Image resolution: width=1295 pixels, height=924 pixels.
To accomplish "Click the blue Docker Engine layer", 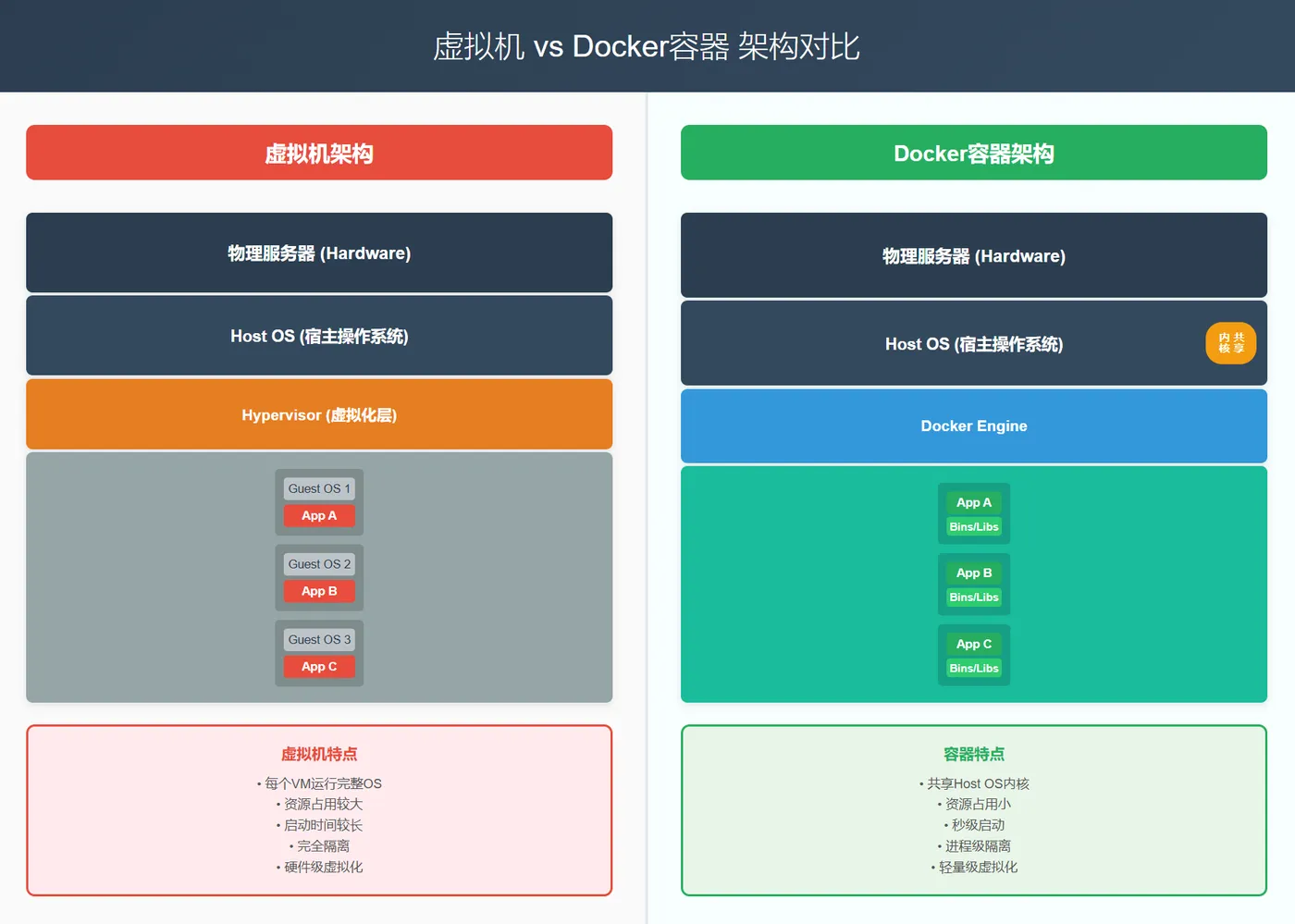I will click(x=974, y=425).
